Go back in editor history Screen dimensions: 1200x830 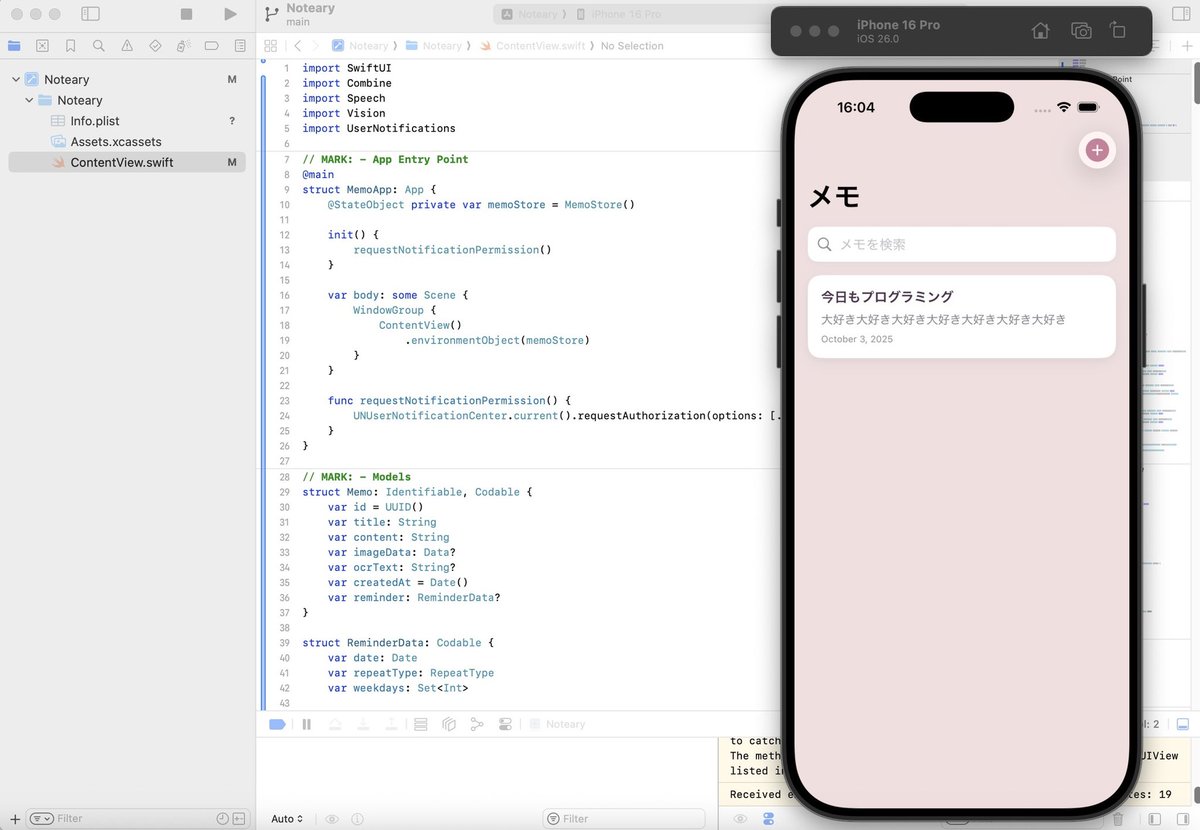pyautogui.click(x=298, y=46)
